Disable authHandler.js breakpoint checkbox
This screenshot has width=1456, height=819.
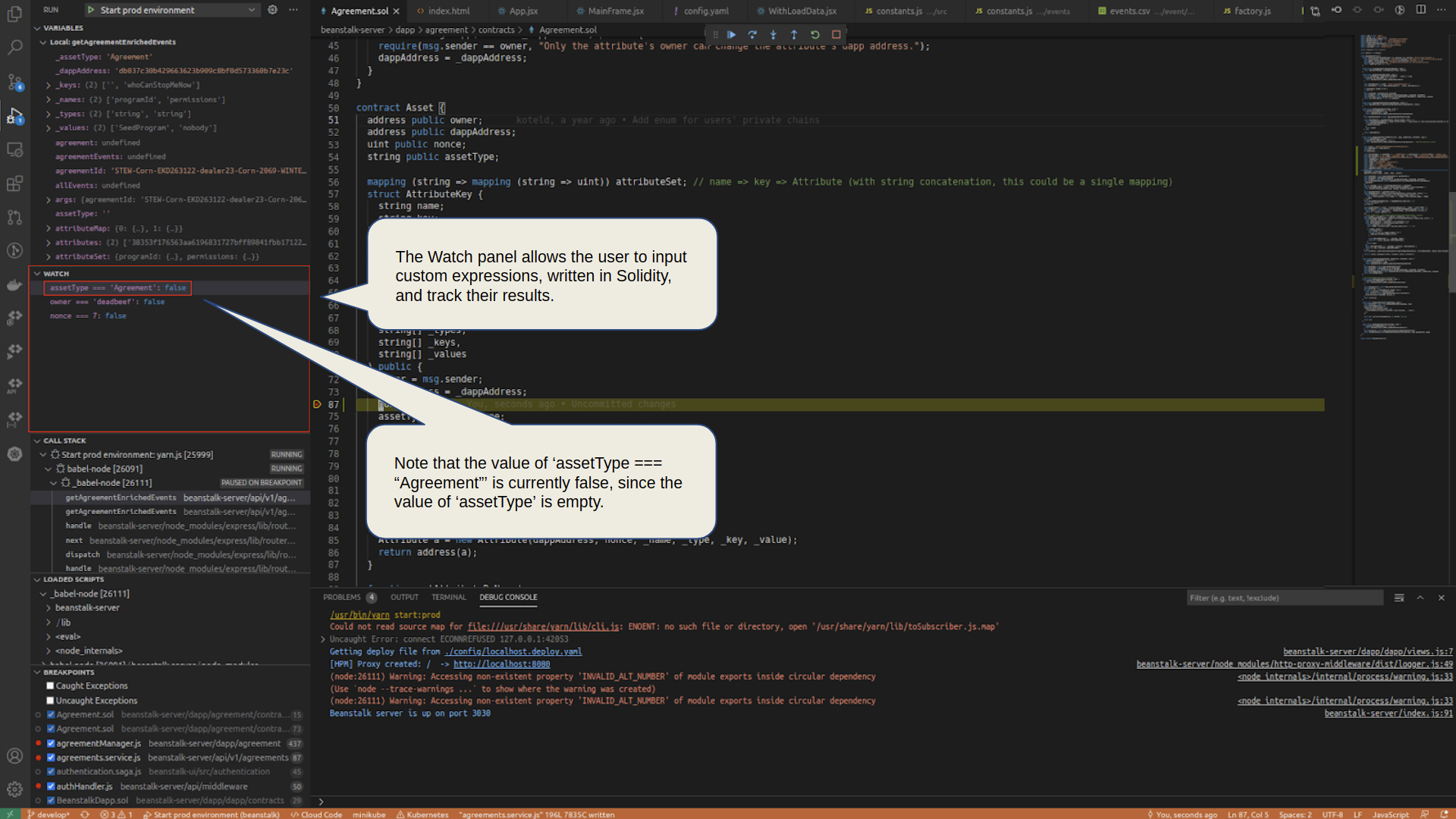point(51,786)
